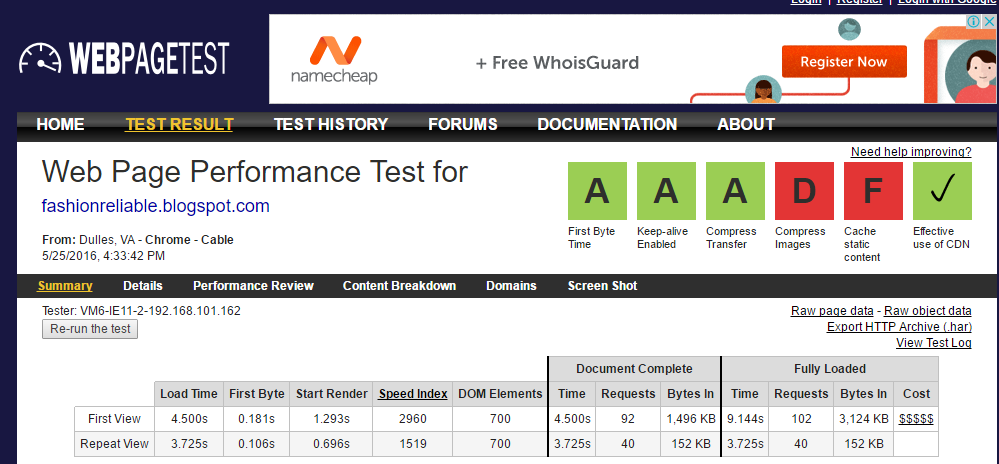Screen dimensions: 999x464
Task: Click the Speed Index column header link
Action: (413, 394)
